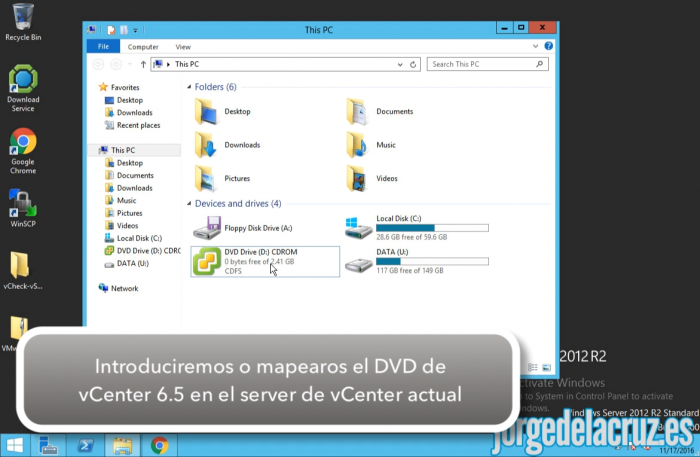Collapse the Devices and drives (4) group
The width and height of the screenshot is (700, 457).
click(189, 204)
